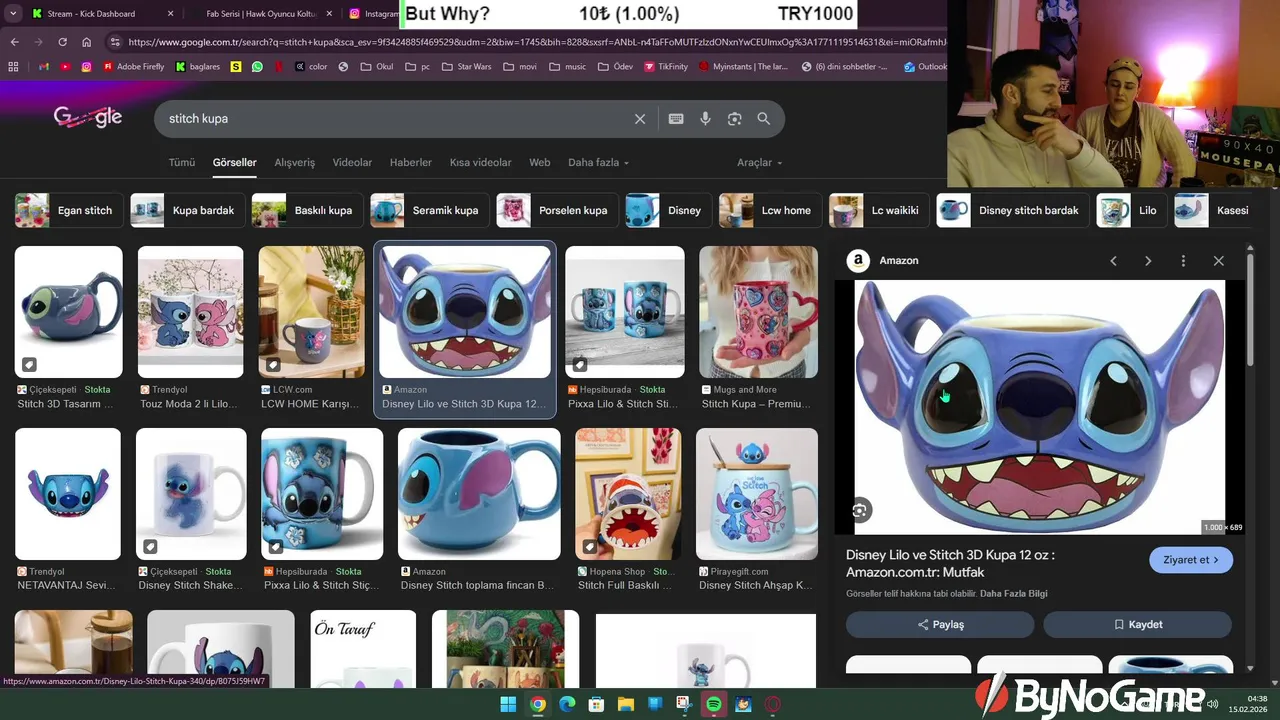Click the Ziyaret et button
Image resolution: width=1280 pixels, height=720 pixels.
(1191, 560)
